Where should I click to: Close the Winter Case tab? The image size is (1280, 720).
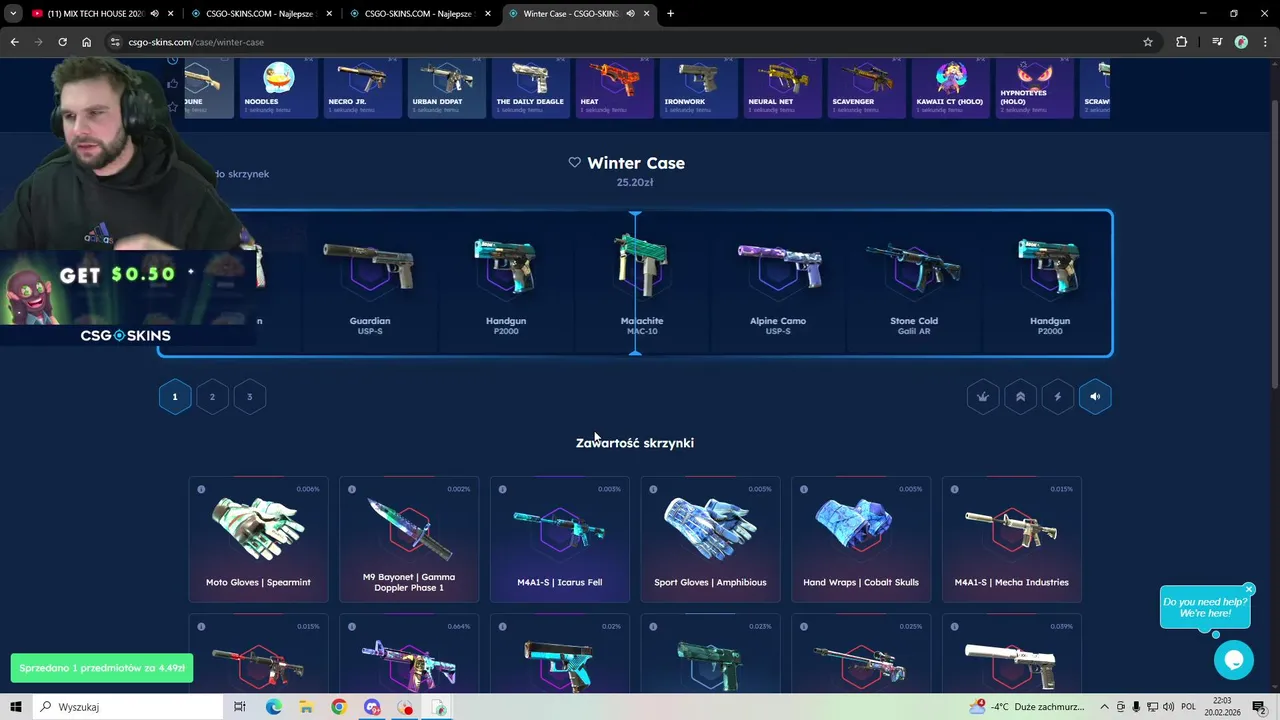click(x=647, y=13)
